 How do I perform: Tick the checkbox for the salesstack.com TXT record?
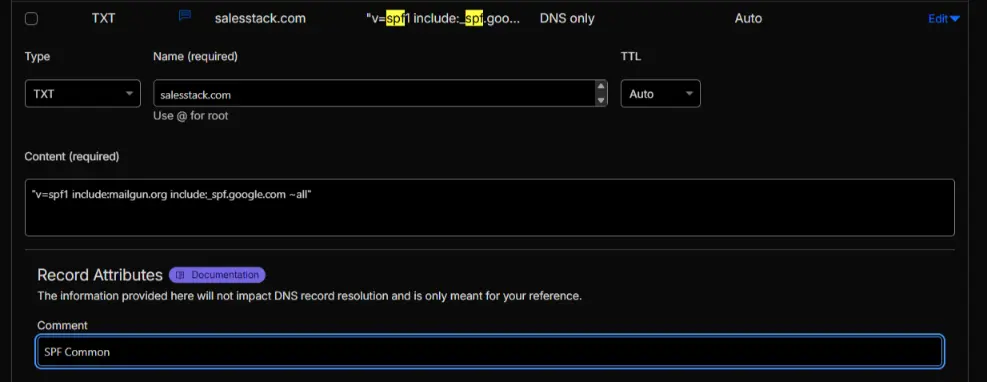pyautogui.click(x=31, y=19)
